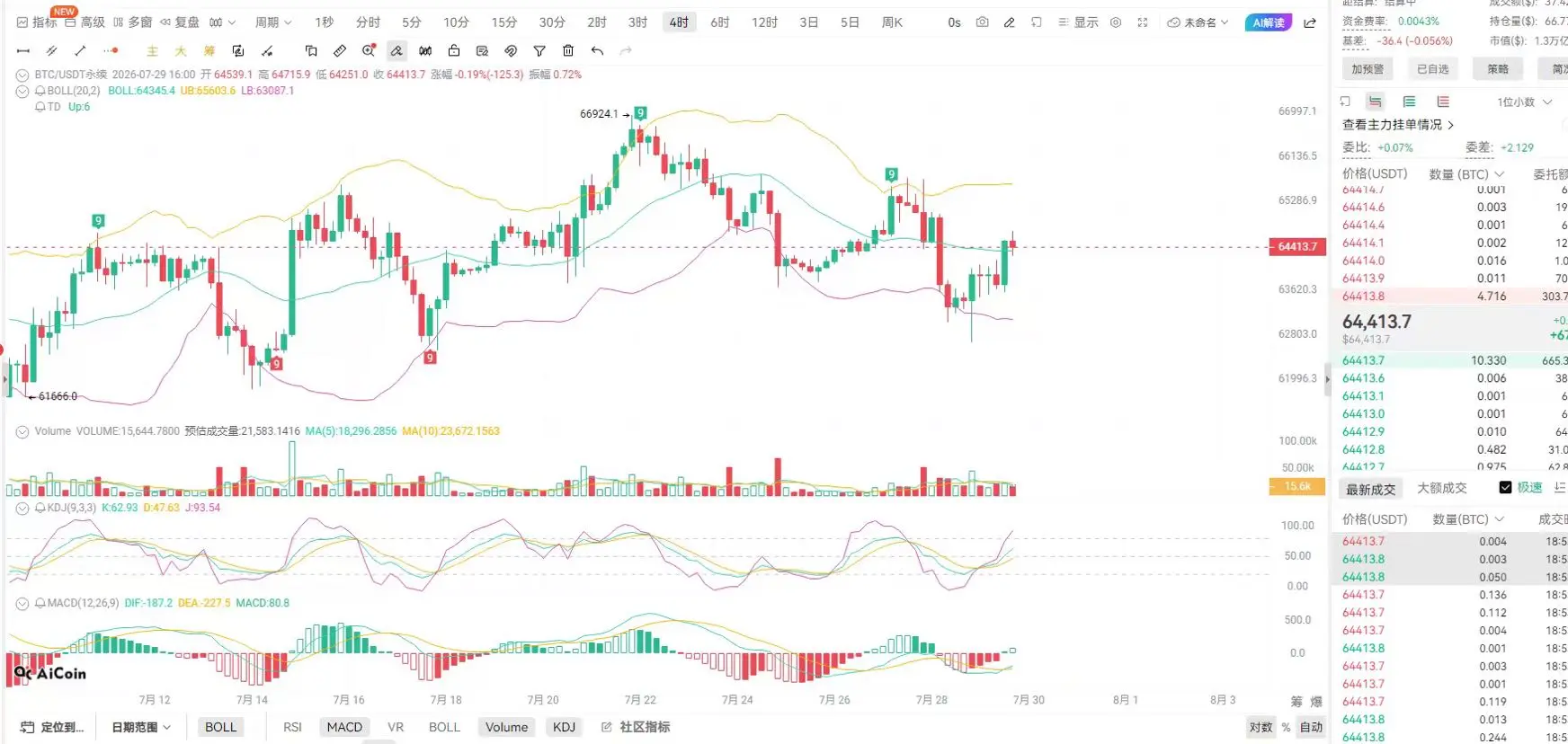
Task: Lock drawings with the padlock icon
Action: point(454,51)
